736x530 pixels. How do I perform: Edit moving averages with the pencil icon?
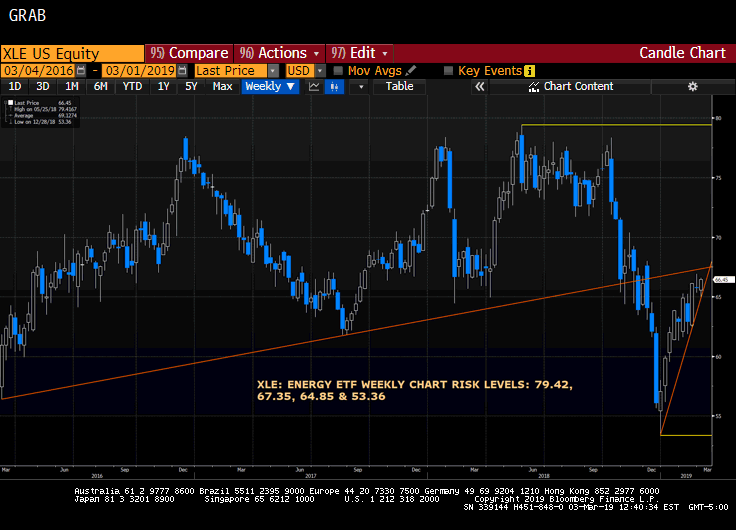(411, 71)
